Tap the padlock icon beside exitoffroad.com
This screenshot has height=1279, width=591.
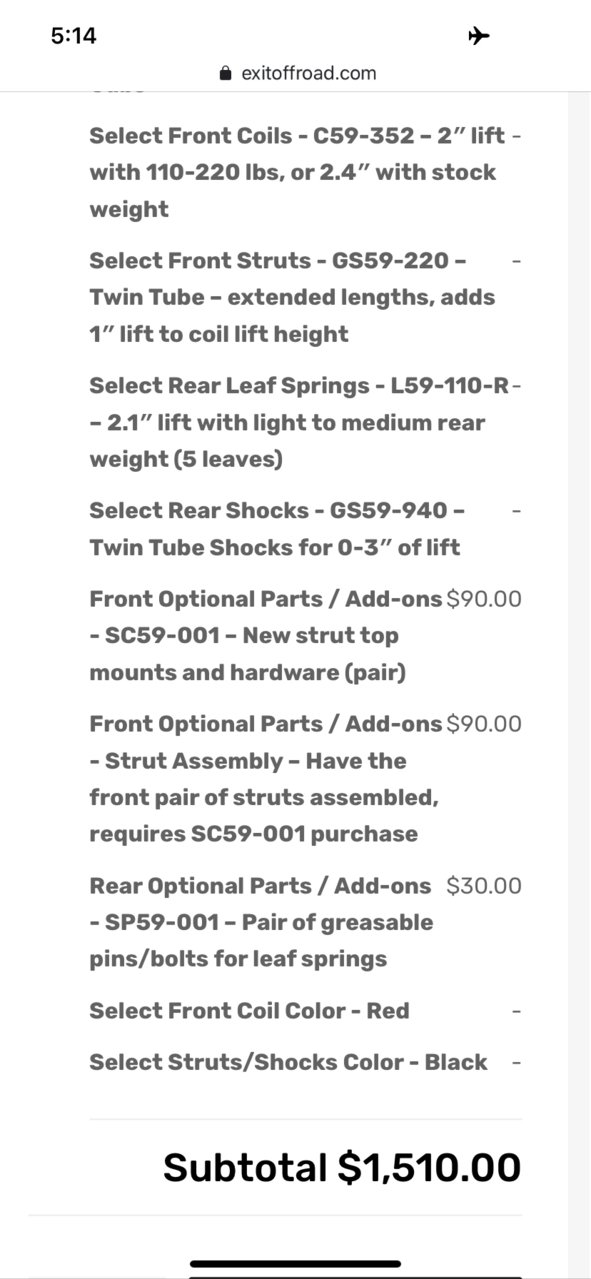click(225, 73)
